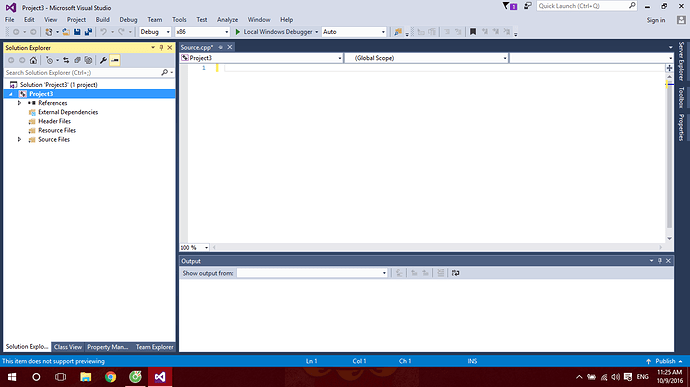Select Resource Files folder

[57, 130]
